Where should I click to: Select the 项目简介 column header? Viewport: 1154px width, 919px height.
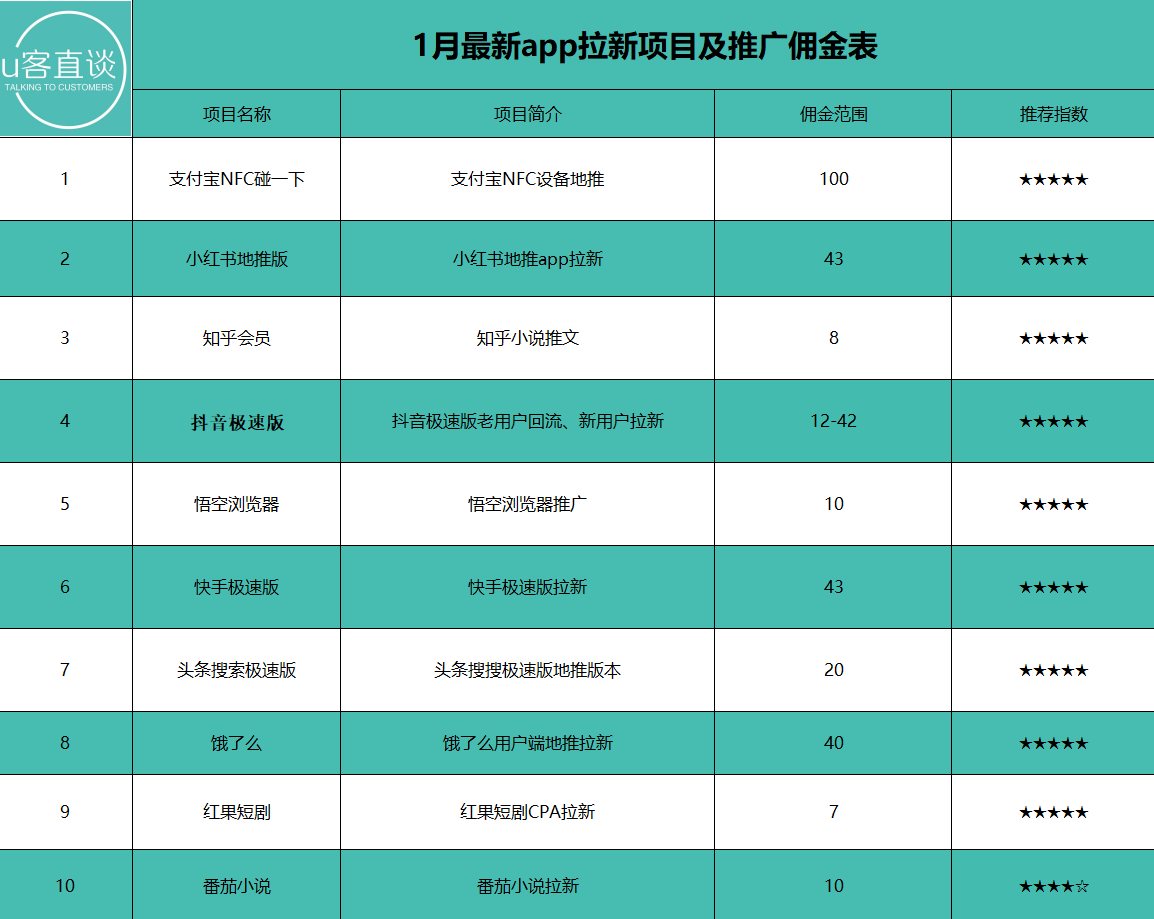point(527,114)
